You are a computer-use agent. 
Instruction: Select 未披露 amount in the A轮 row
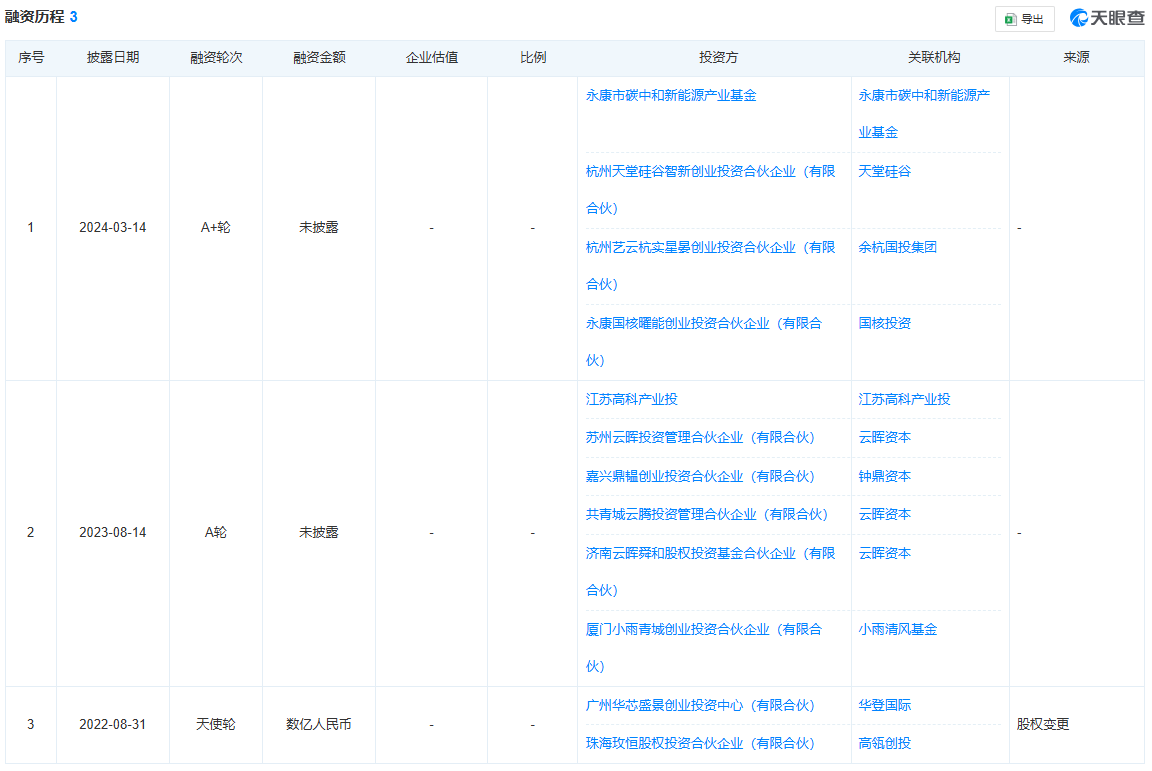point(319,533)
